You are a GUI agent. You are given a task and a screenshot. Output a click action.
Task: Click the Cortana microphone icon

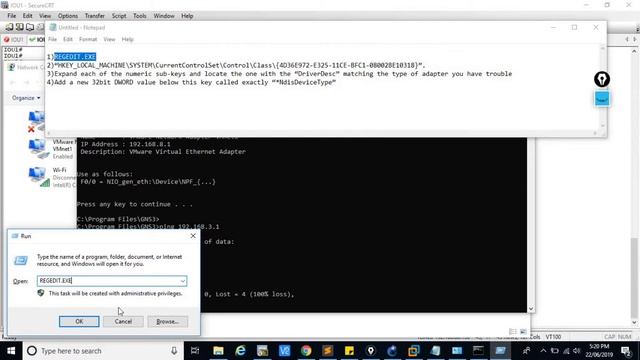point(174,351)
